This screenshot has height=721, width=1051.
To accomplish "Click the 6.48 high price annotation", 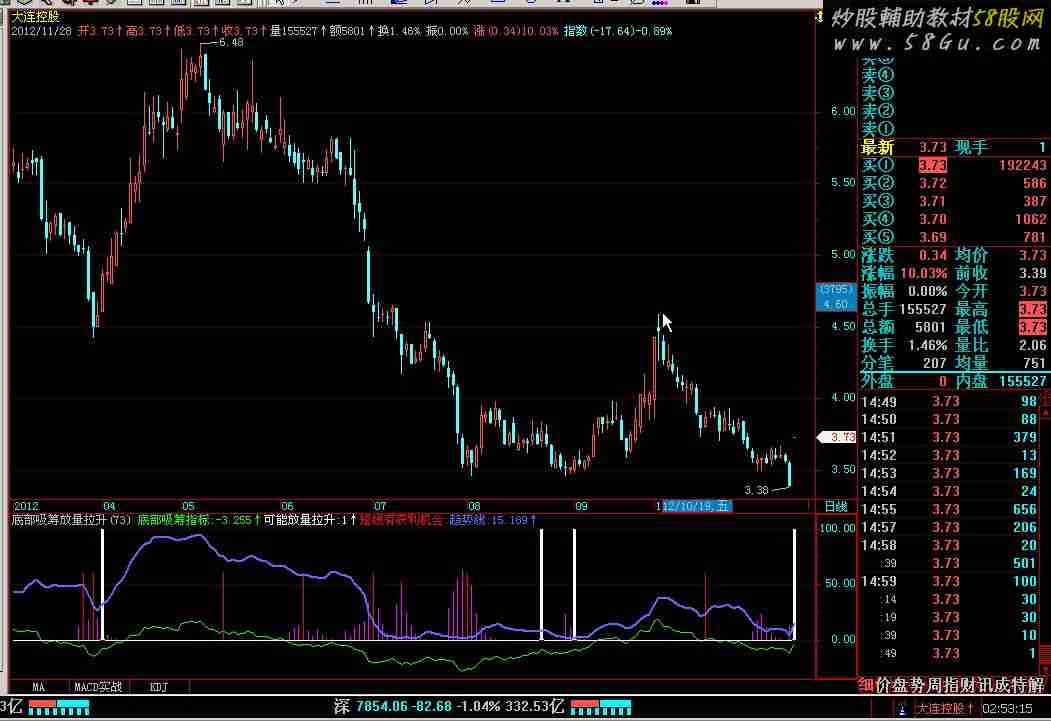I will pos(230,43).
